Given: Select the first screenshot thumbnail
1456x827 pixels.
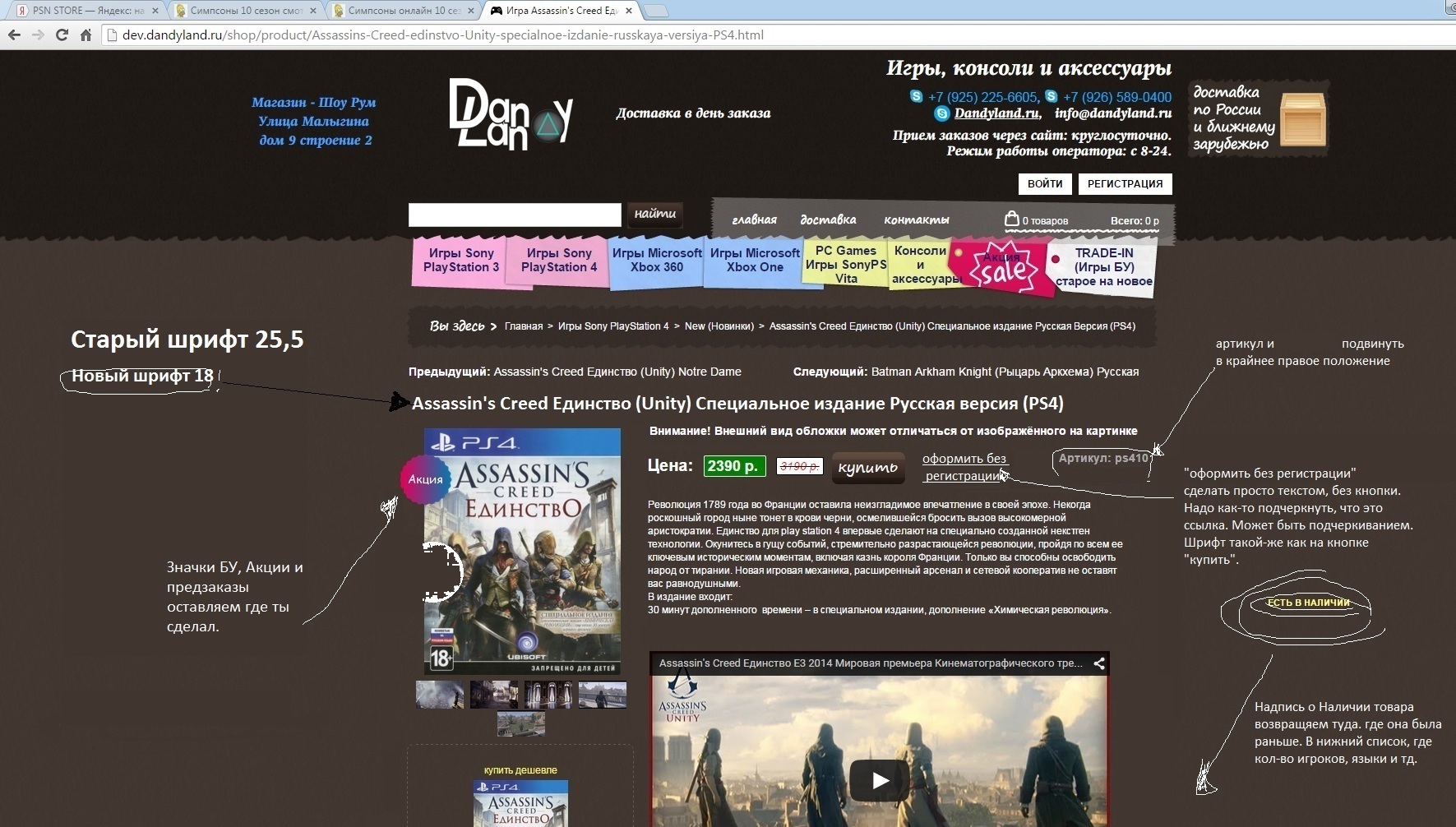Looking at the screenshot, I should click(440, 695).
